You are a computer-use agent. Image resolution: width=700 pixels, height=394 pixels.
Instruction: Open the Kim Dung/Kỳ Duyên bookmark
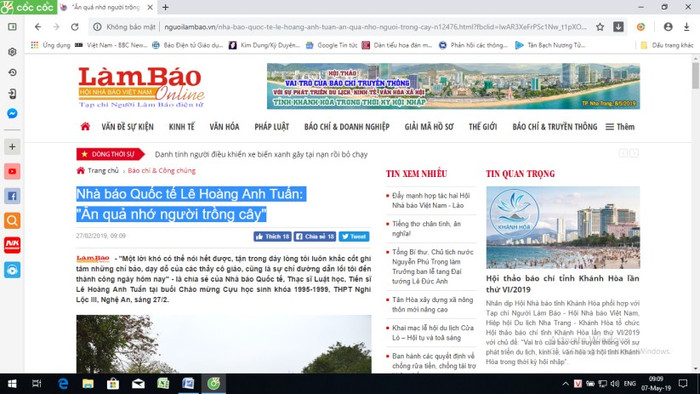(x=264, y=45)
